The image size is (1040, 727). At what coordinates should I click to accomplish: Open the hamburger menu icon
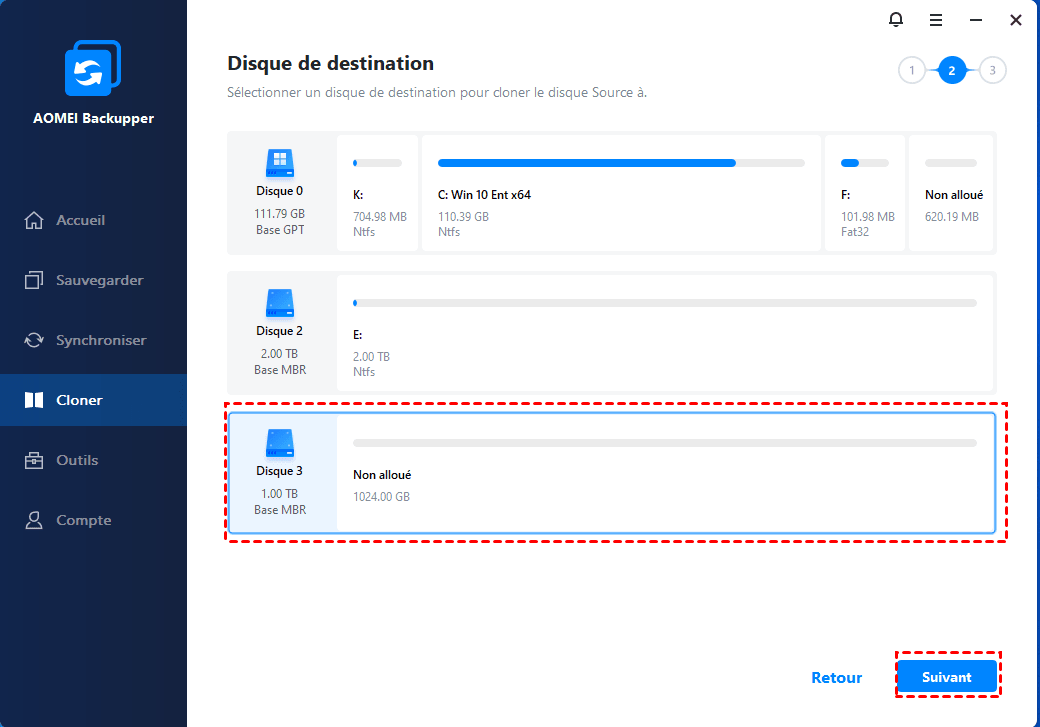click(936, 21)
